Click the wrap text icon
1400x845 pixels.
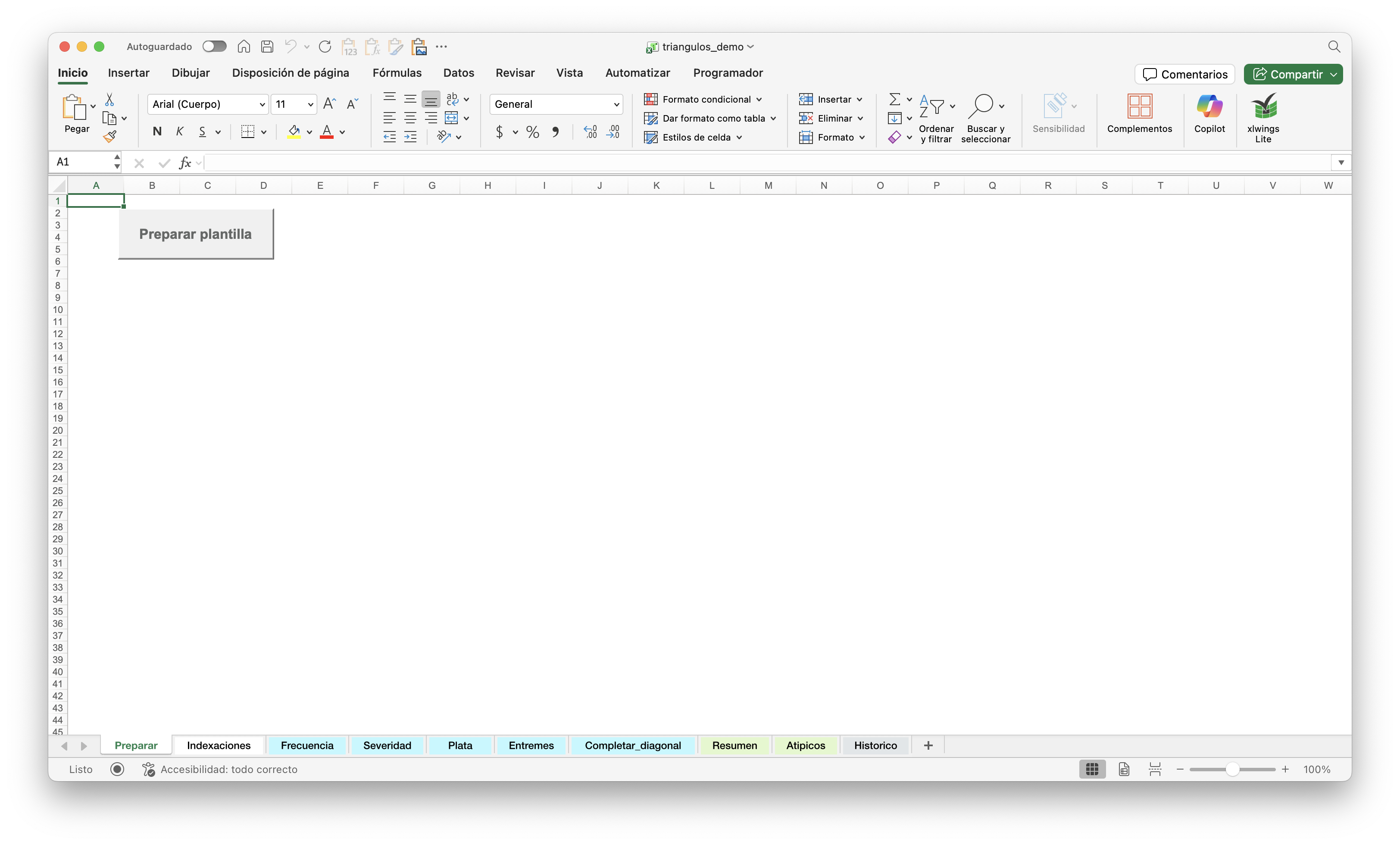tap(453, 99)
